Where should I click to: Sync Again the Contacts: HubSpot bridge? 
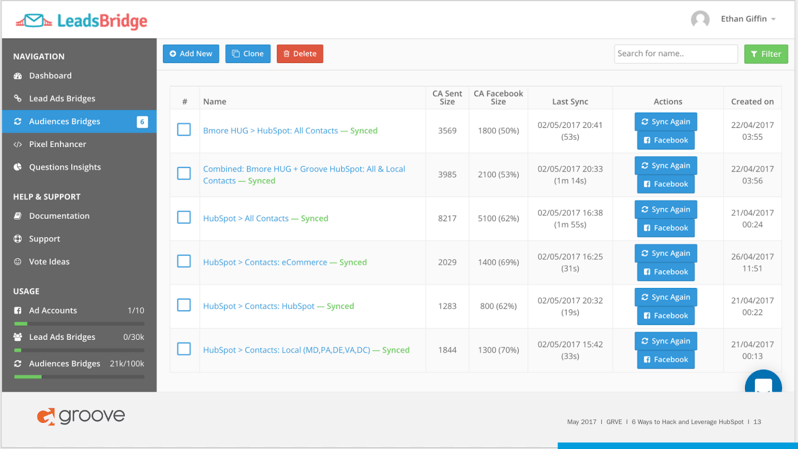pos(666,297)
